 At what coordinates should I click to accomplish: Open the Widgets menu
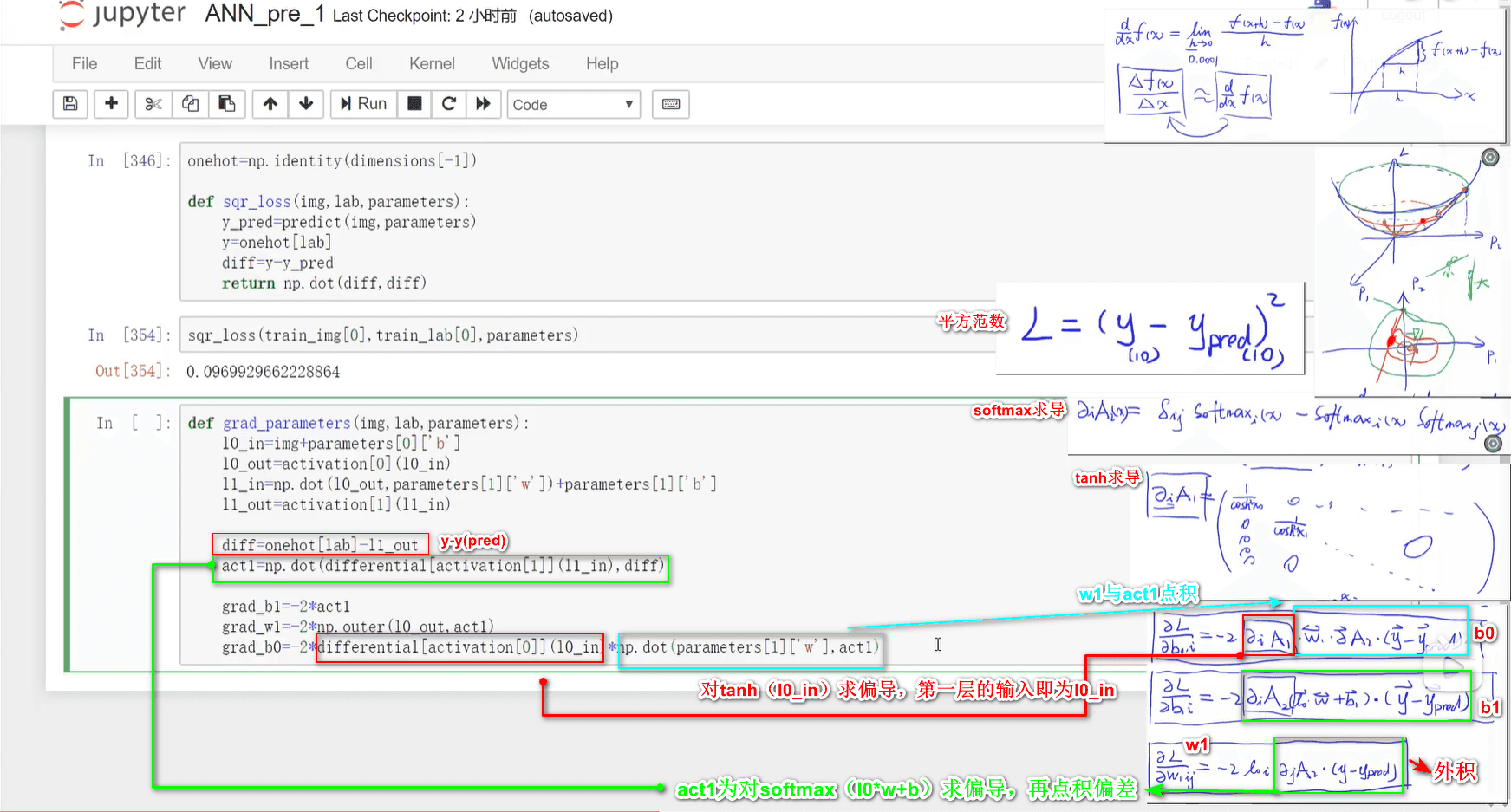click(x=520, y=63)
